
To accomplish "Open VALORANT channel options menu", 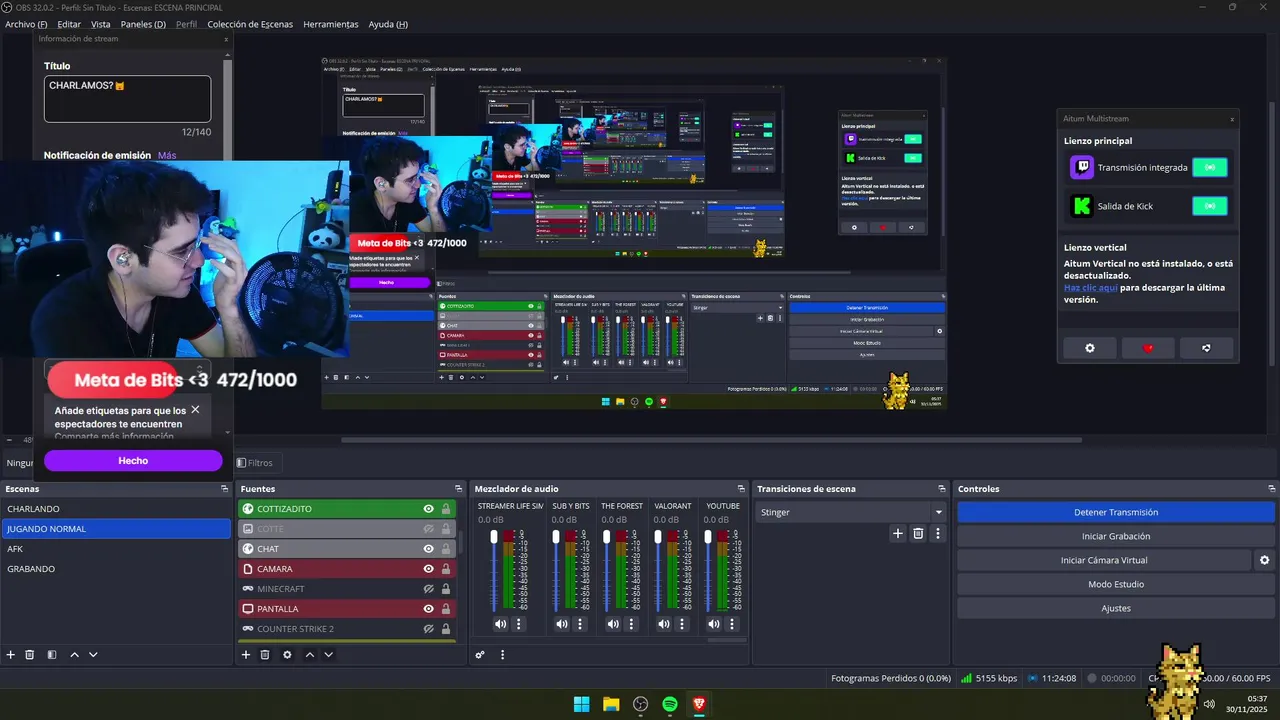I will (681, 624).
